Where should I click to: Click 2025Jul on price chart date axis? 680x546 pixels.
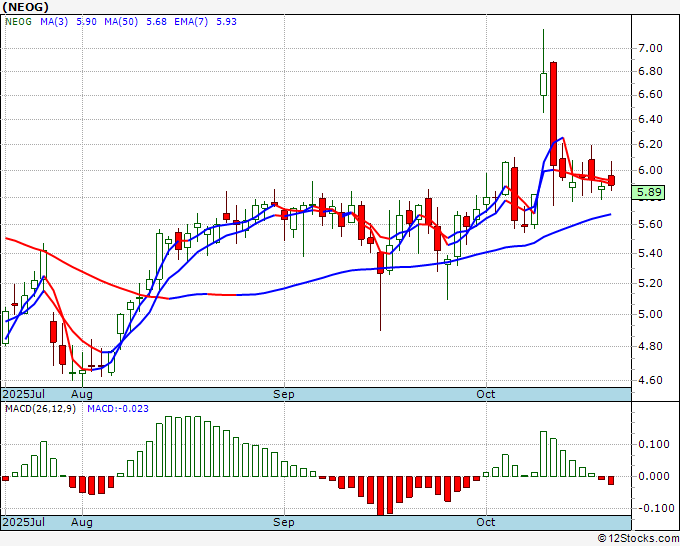(24, 394)
